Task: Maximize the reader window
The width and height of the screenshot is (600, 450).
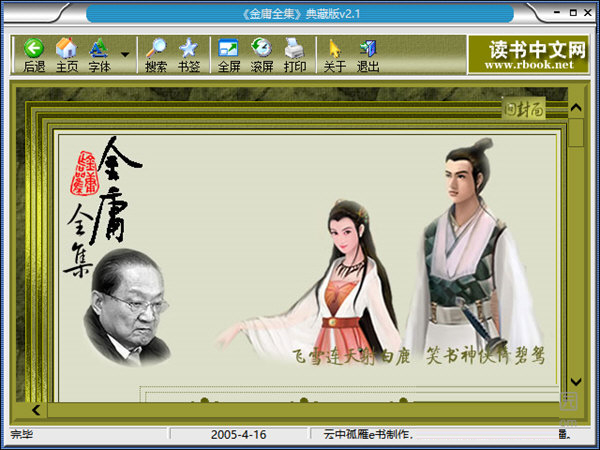Action: (573, 13)
